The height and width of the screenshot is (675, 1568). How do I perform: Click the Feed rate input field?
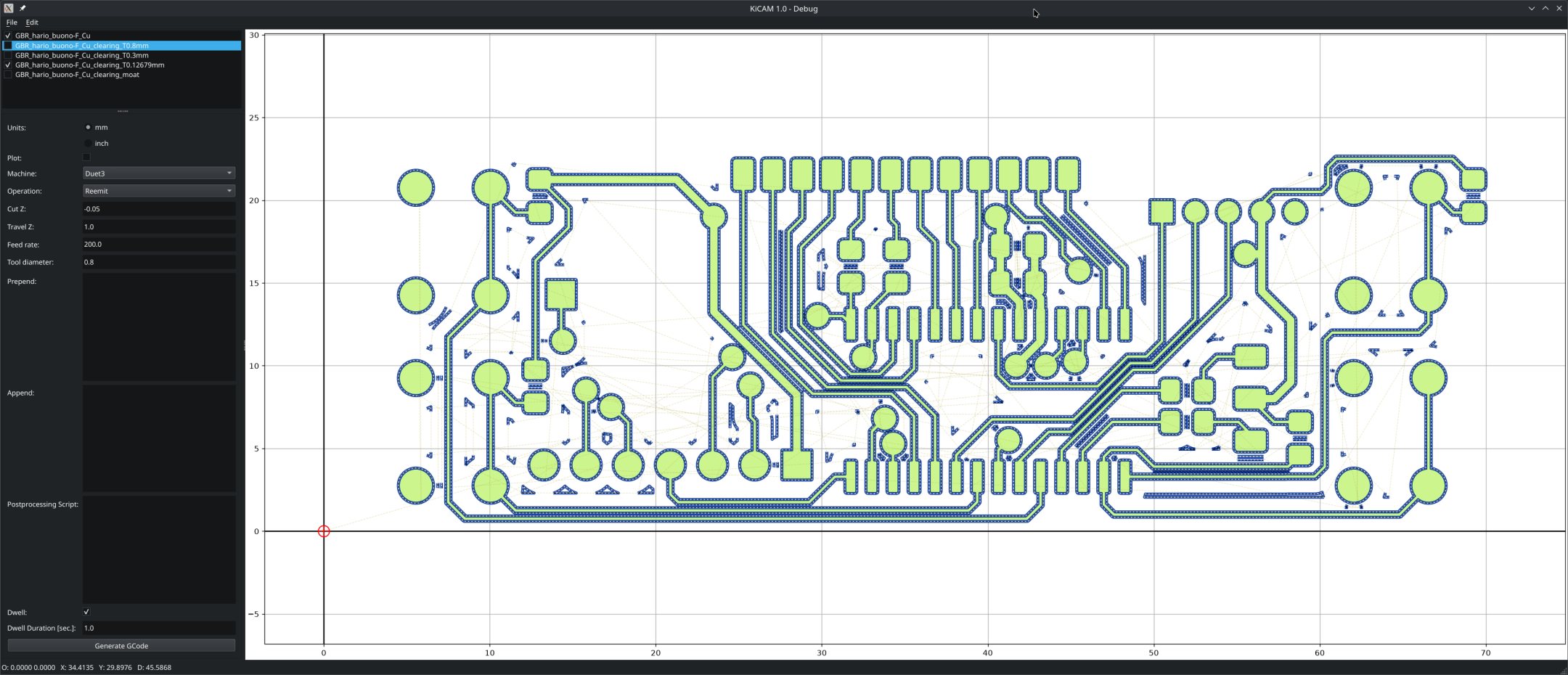coord(159,245)
